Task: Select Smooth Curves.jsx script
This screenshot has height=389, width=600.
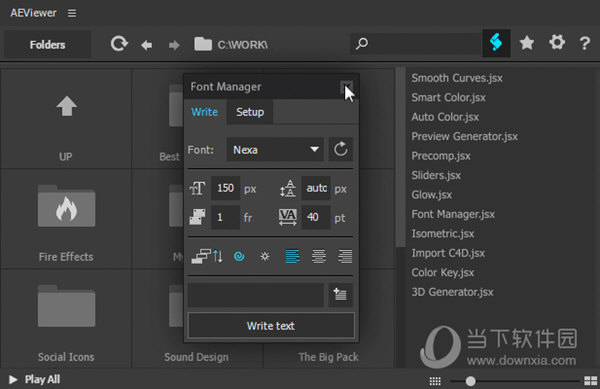Action: click(x=457, y=78)
